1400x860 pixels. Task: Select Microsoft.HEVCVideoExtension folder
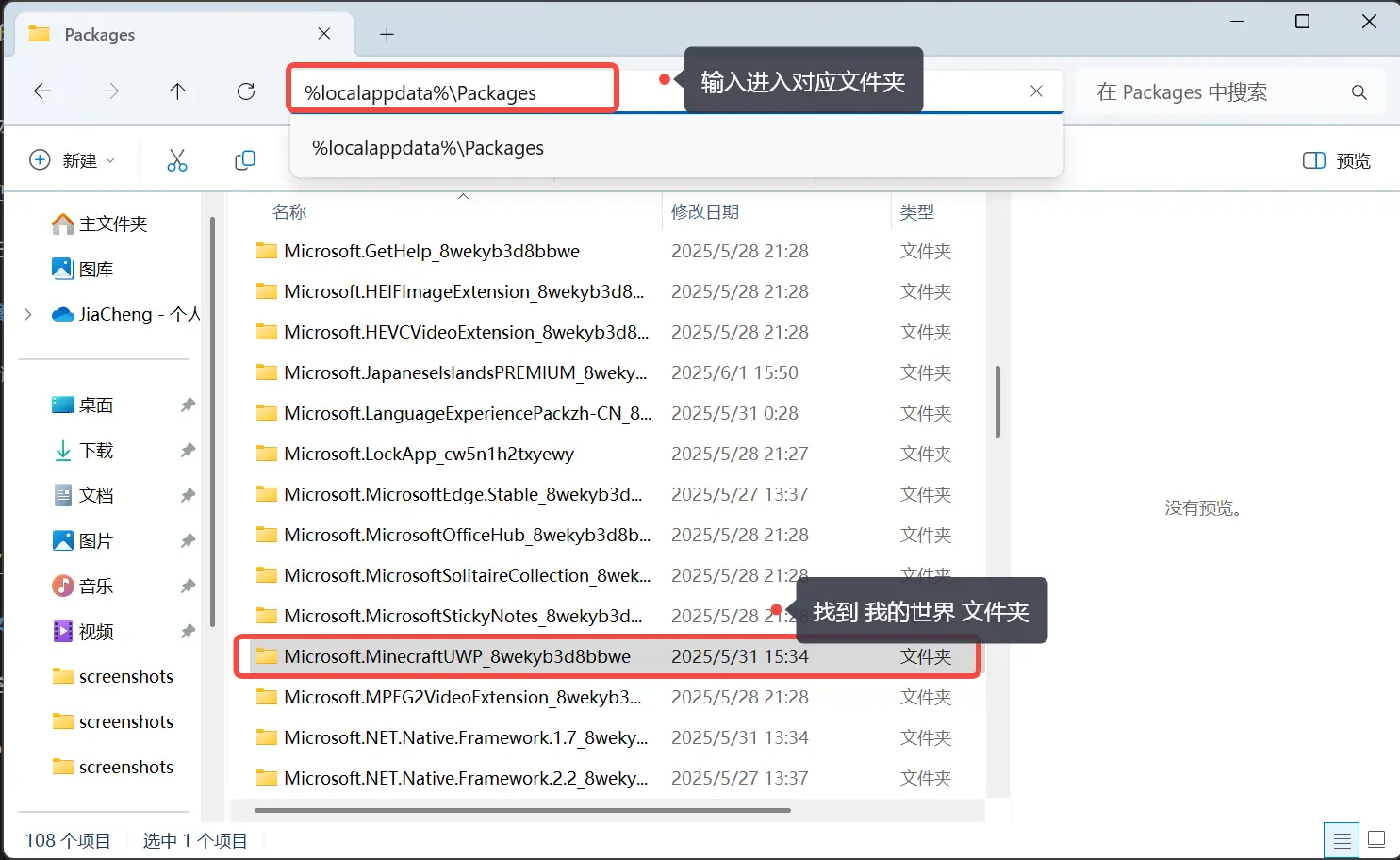pyautogui.click(x=618, y=332)
